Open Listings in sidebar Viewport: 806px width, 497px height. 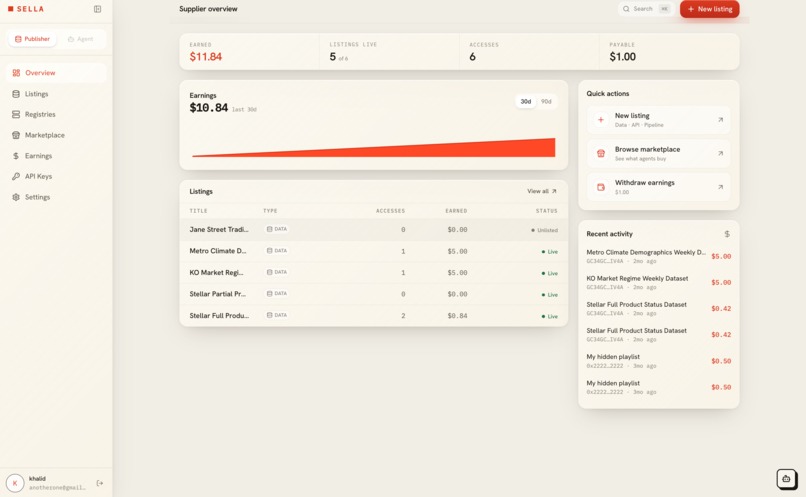pyautogui.click(x=56, y=94)
